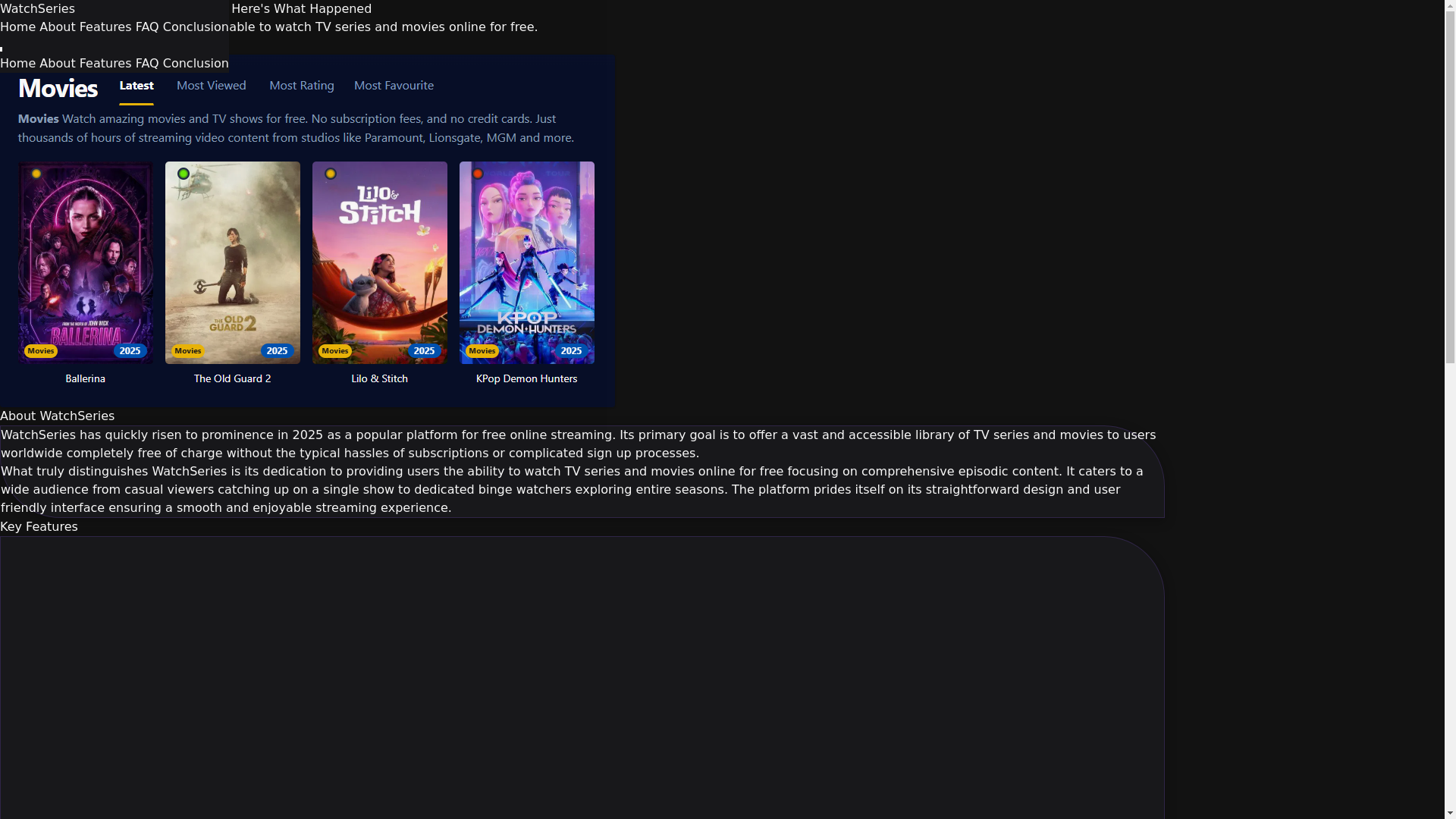
Task: Click red status dot on KPop Demon Hunters poster
Action: [x=478, y=174]
